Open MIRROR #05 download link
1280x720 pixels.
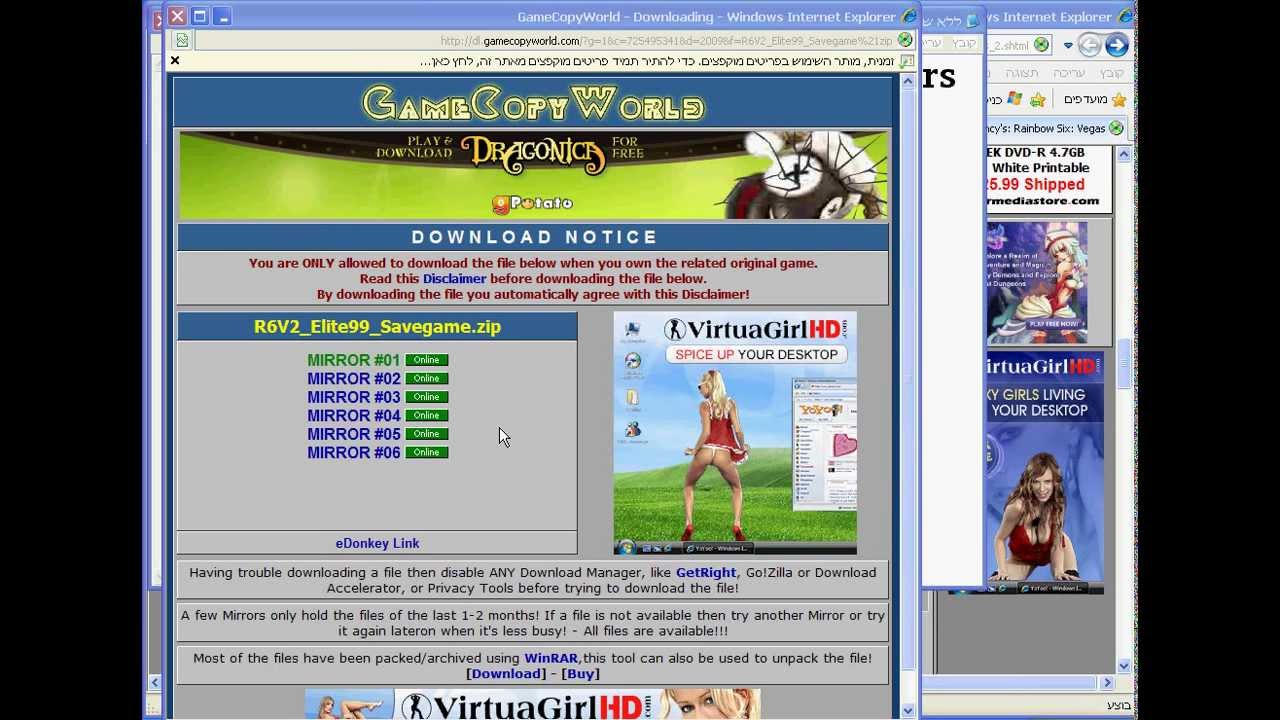point(353,434)
